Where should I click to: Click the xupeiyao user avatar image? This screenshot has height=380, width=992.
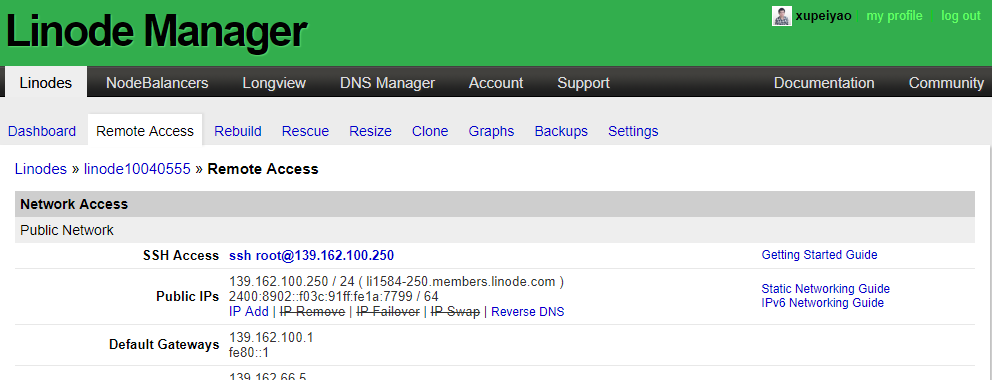pos(782,16)
